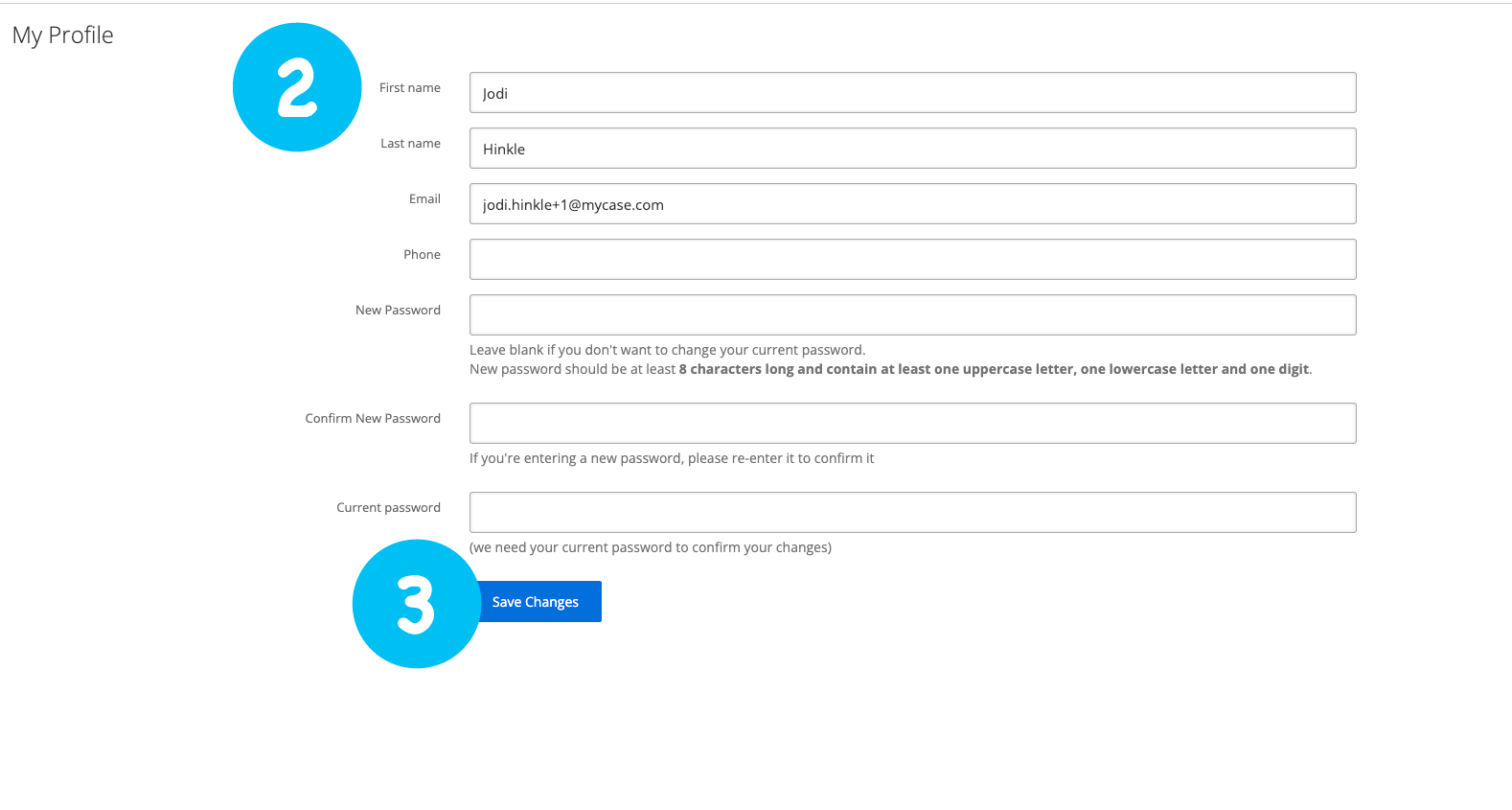Click the "Confirm New Password" label text
The image size is (1512, 810).
(x=373, y=419)
